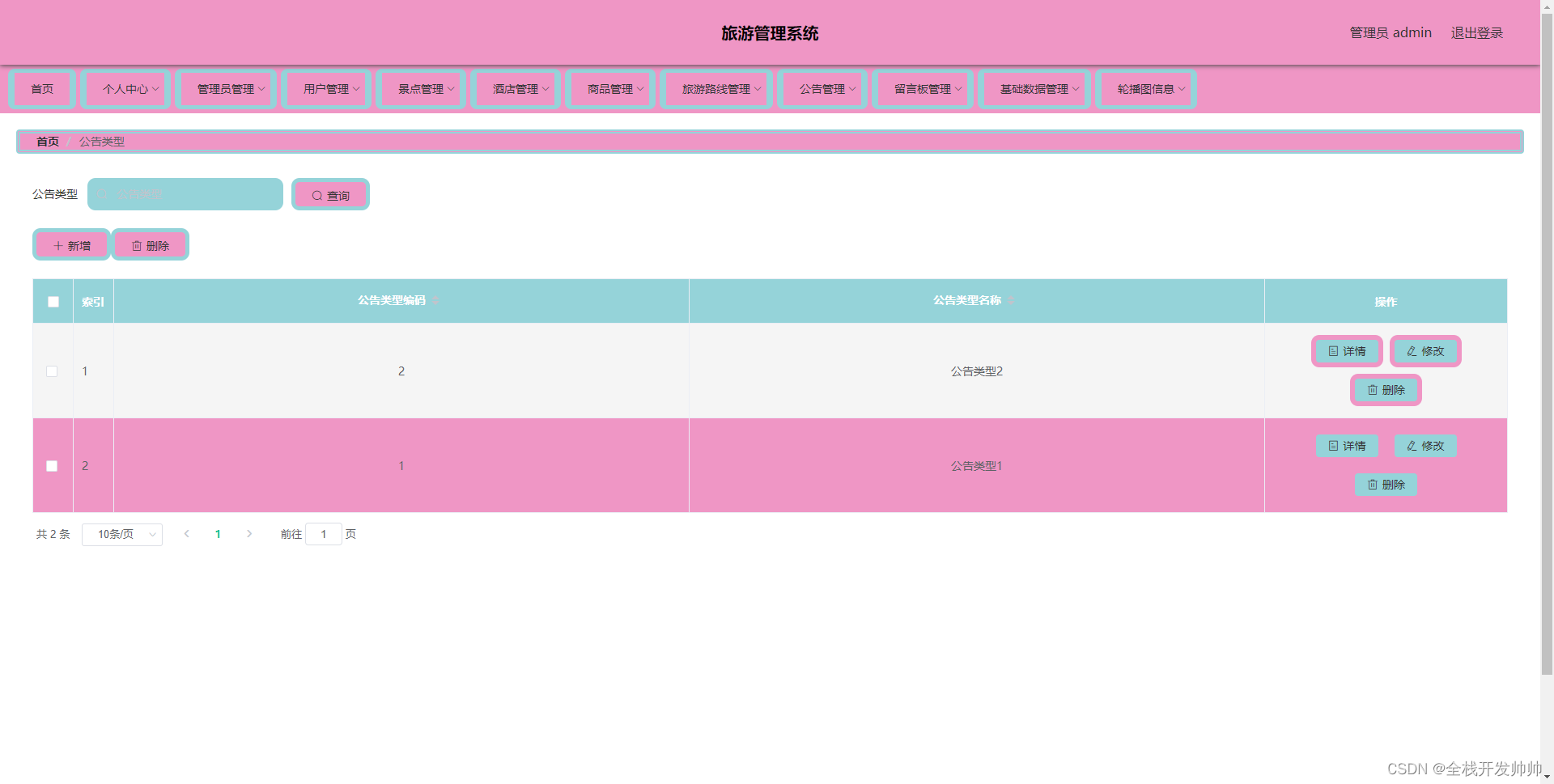Select page 1 in pagination
The width and height of the screenshot is (1554, 784).
218,534
